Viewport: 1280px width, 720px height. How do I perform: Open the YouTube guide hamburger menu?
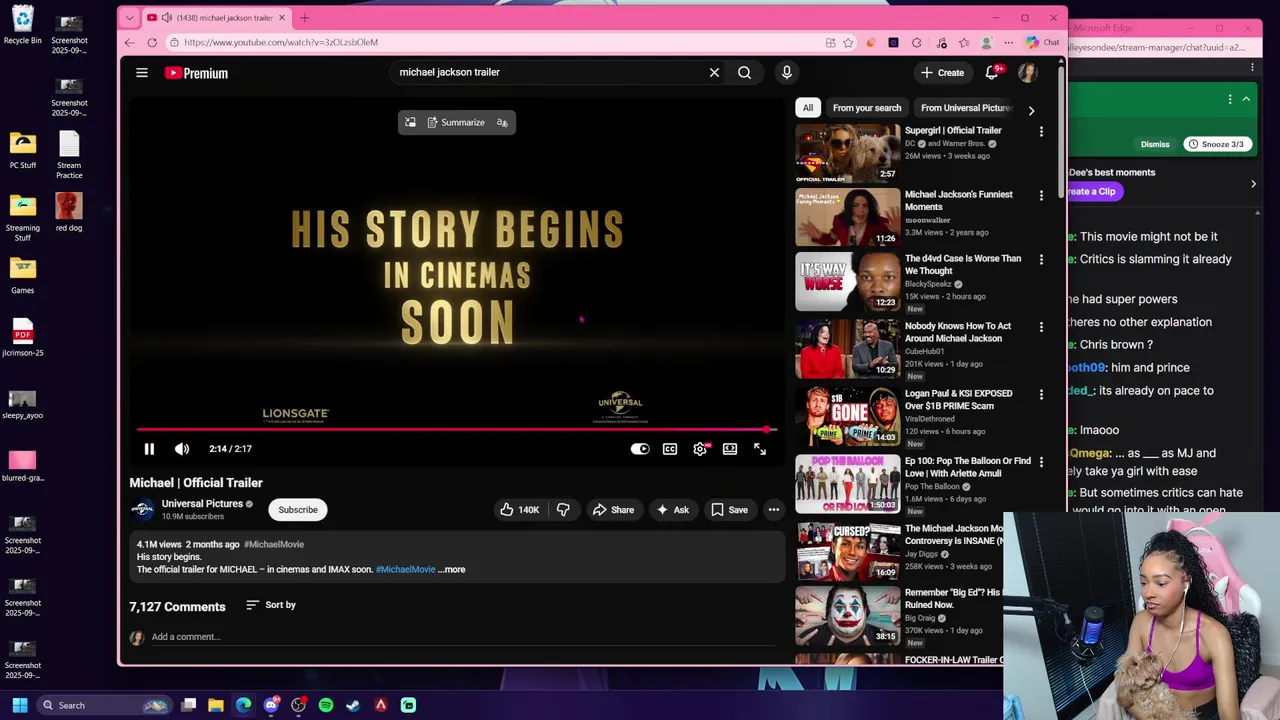pyautogui.click(x=142, y=73)
